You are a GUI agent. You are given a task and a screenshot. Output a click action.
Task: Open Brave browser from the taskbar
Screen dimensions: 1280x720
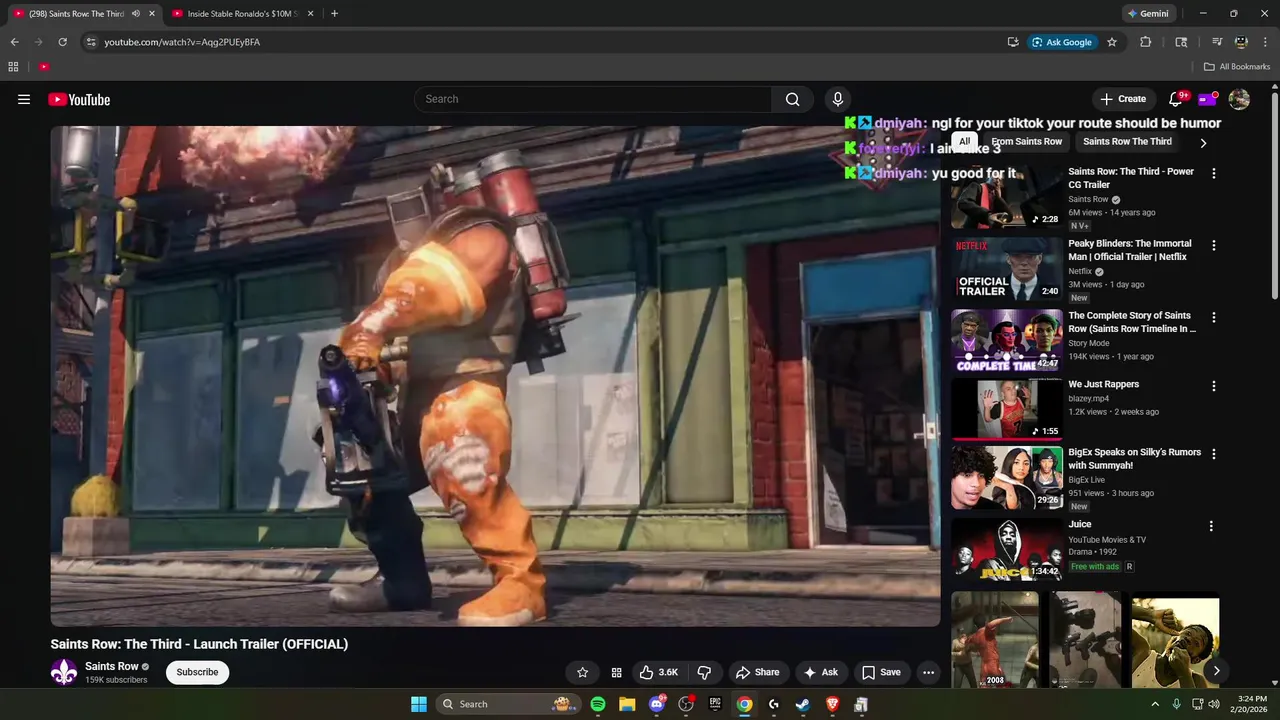[x=832, y=704]
